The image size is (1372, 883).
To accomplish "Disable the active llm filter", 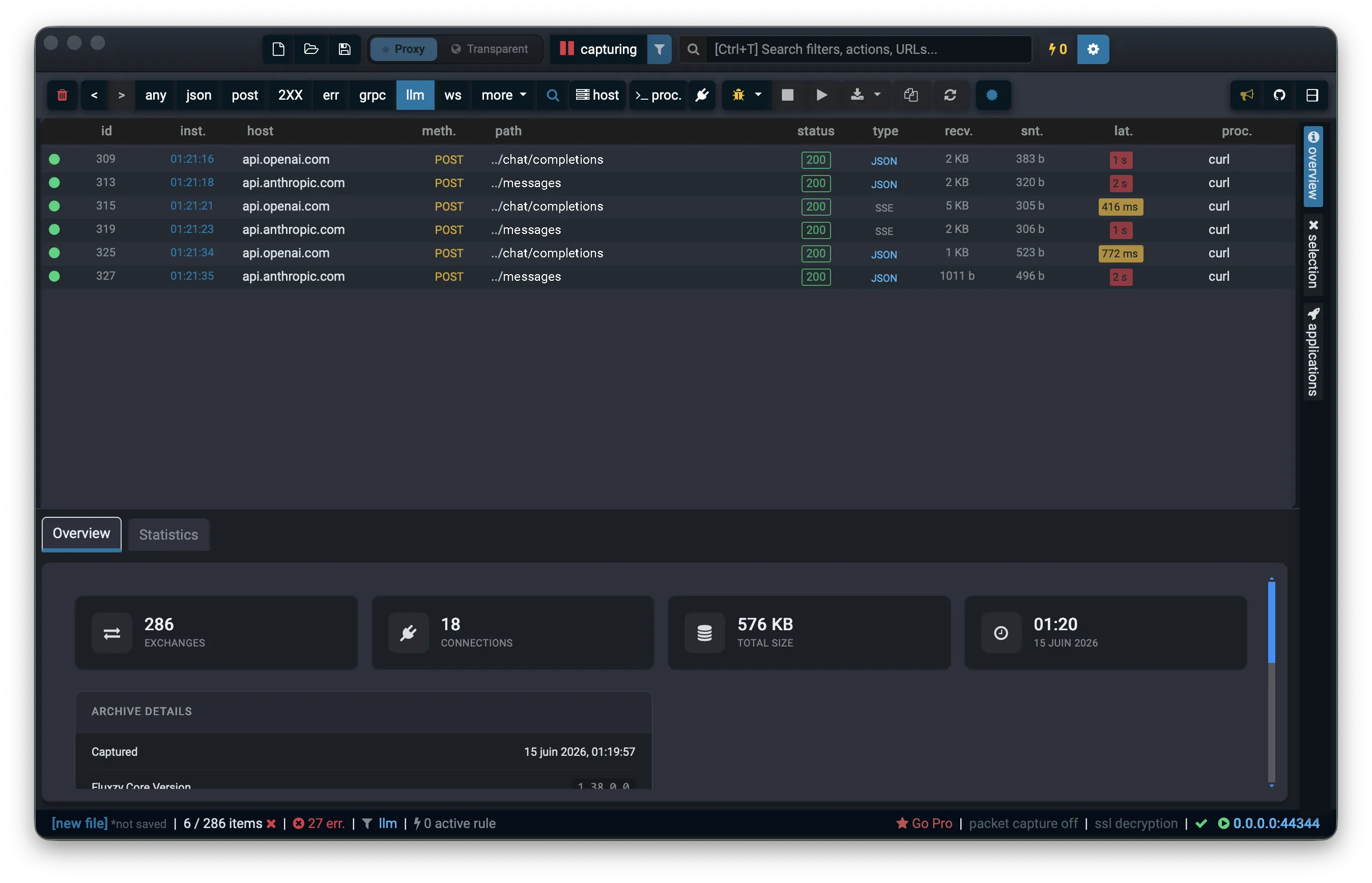I will 415,95.
